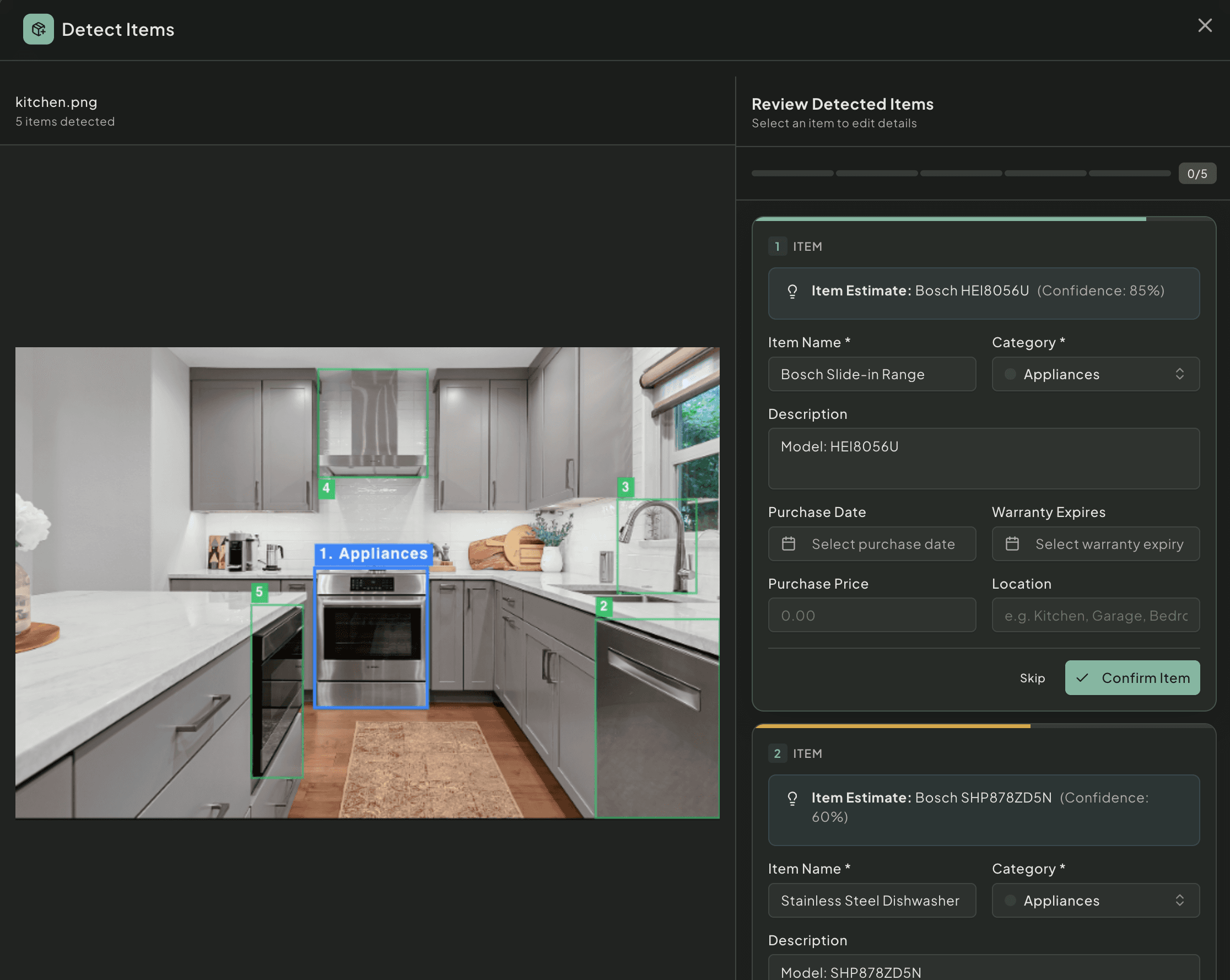The image size is (1230, 980).
Task: Select detection marker 5 on microwave drawer
Action: pos(259,592)
